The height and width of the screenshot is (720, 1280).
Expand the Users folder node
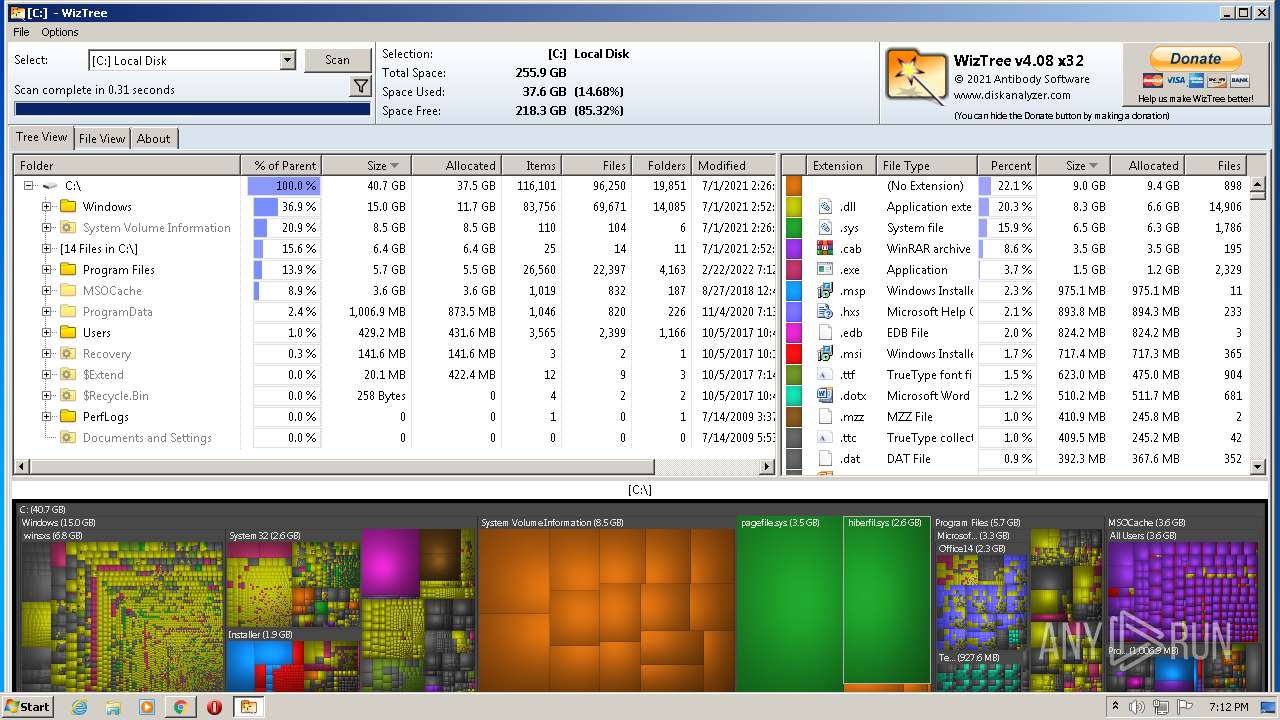click(x=47, y=333)
